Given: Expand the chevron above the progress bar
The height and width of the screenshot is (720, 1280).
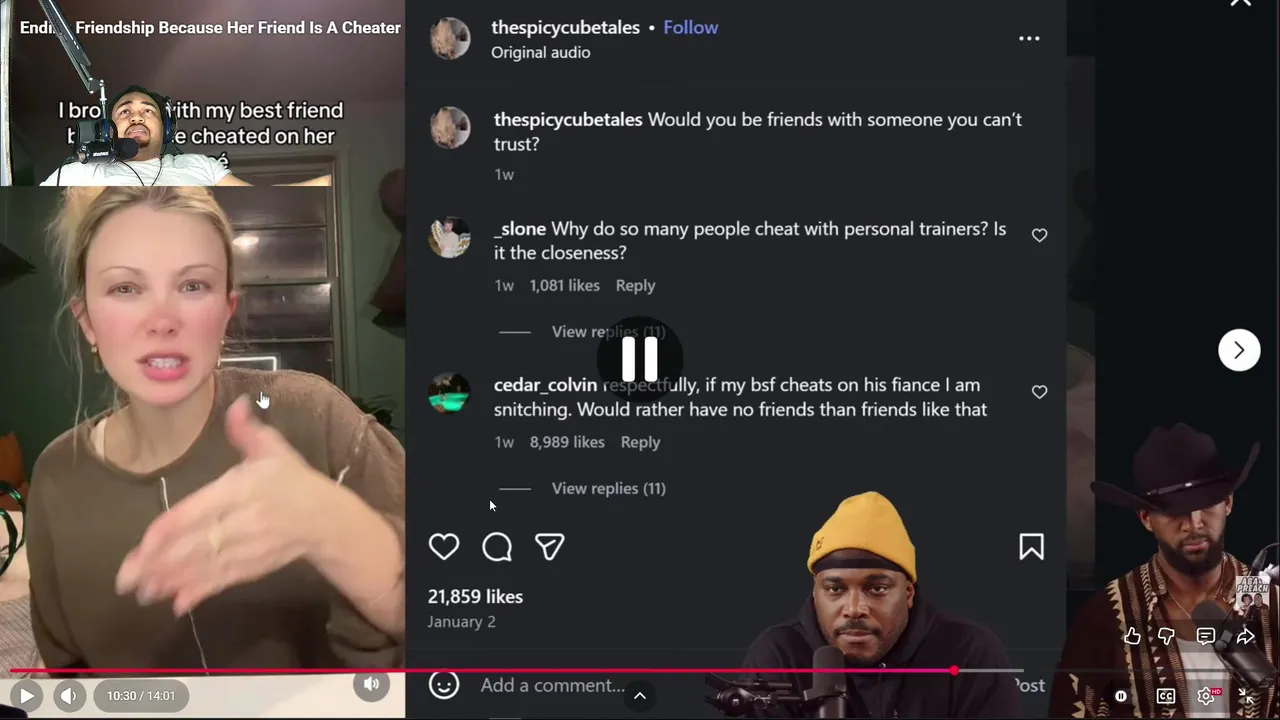Looking at the screenshot, I should pos(640,695).
